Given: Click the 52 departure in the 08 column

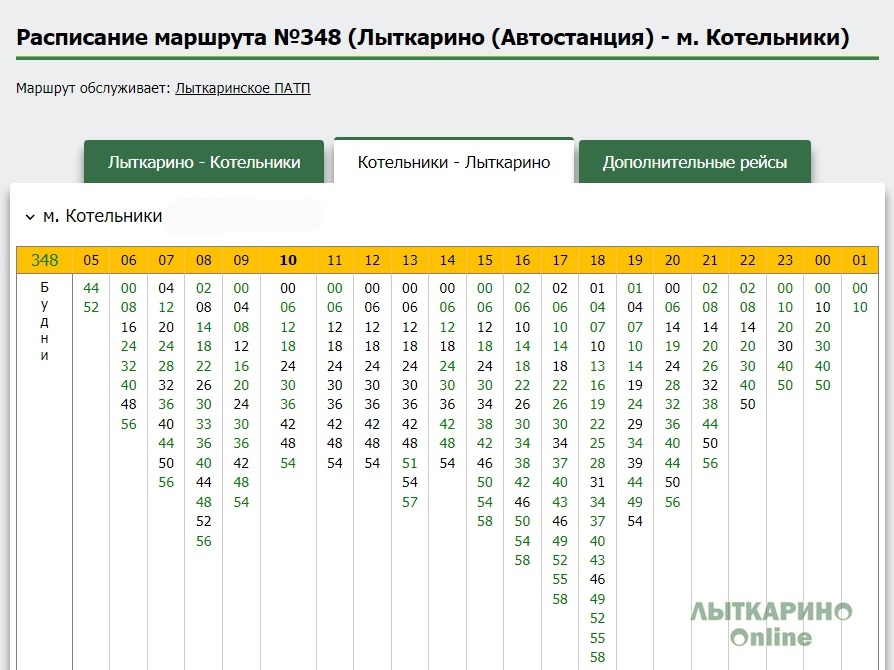Looking at the screenshot, I should pos(204,521).
